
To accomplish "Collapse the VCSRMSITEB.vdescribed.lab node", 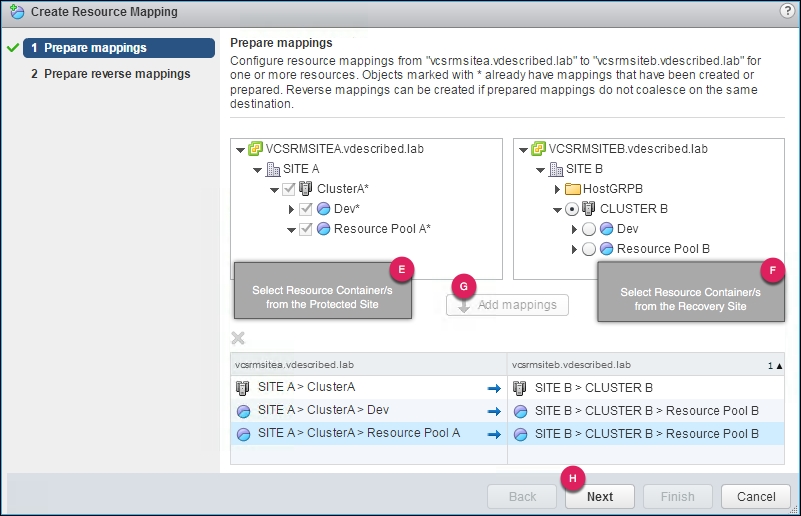I will coord(523,150).
